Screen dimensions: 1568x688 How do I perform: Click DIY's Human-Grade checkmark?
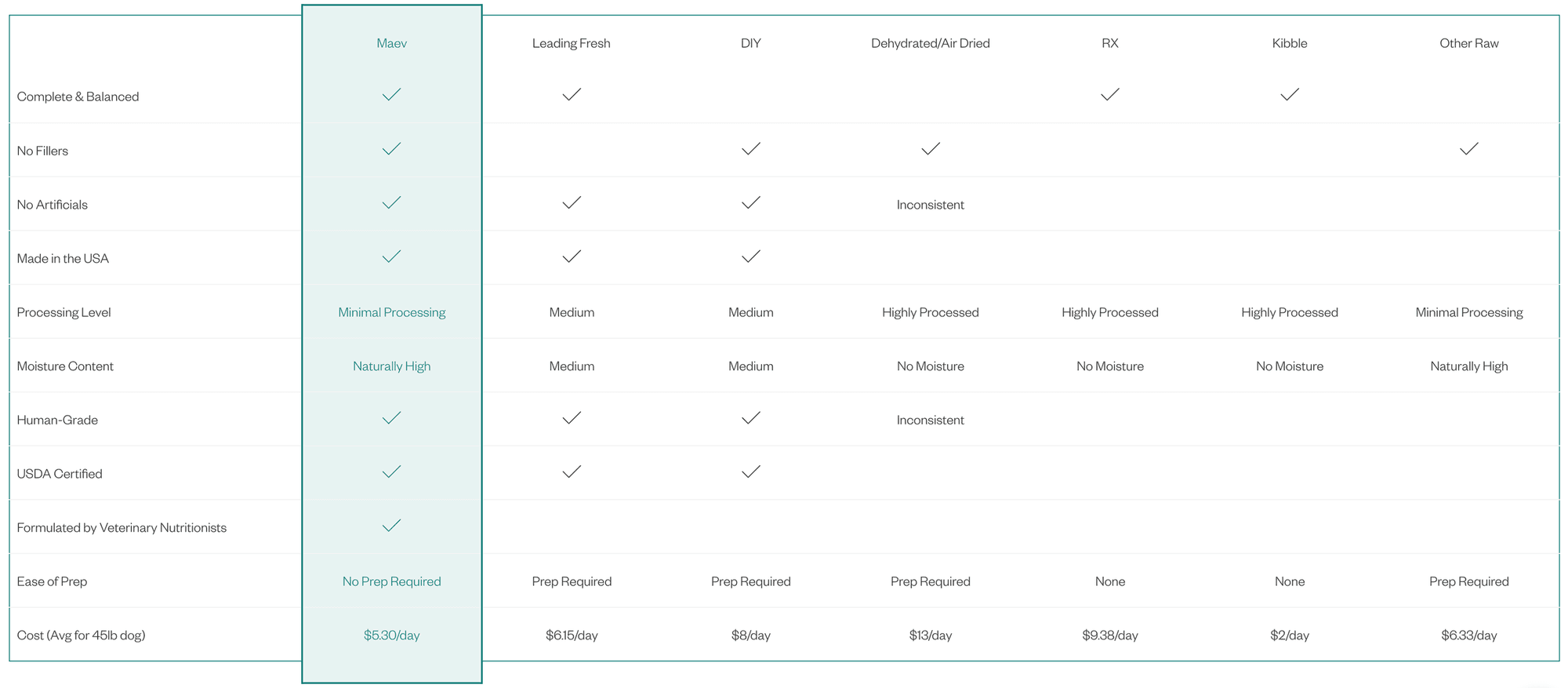751,418
